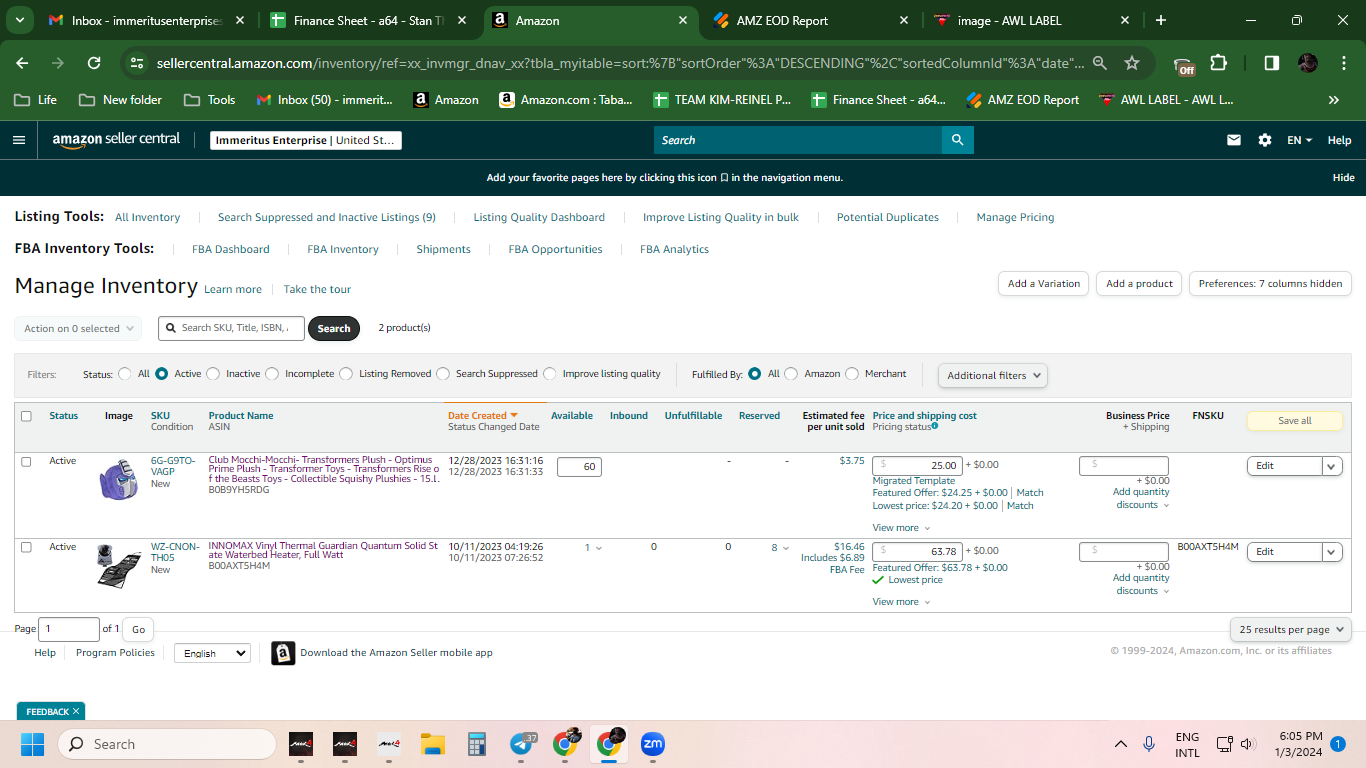Image resolution: width=1366 pixels, height=768 pixels.
Task: Click the SKU, Title, ISBN search field
Action: pos(231,328)
